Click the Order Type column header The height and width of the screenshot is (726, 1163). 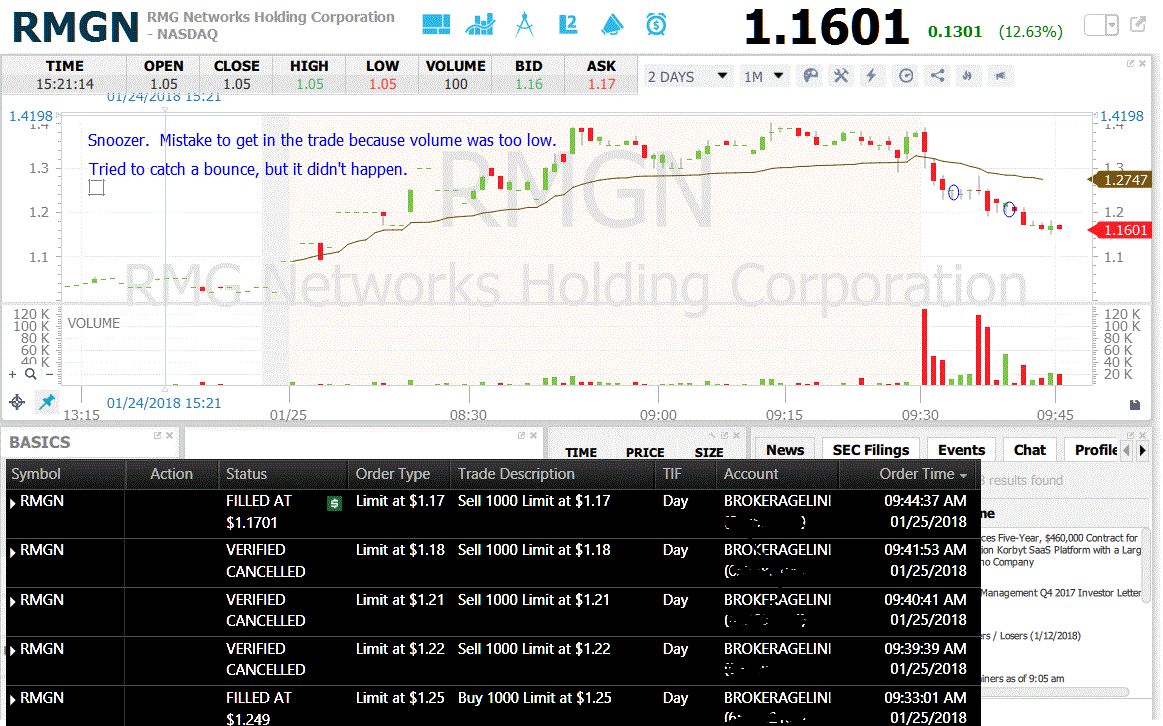pos(392,474)
